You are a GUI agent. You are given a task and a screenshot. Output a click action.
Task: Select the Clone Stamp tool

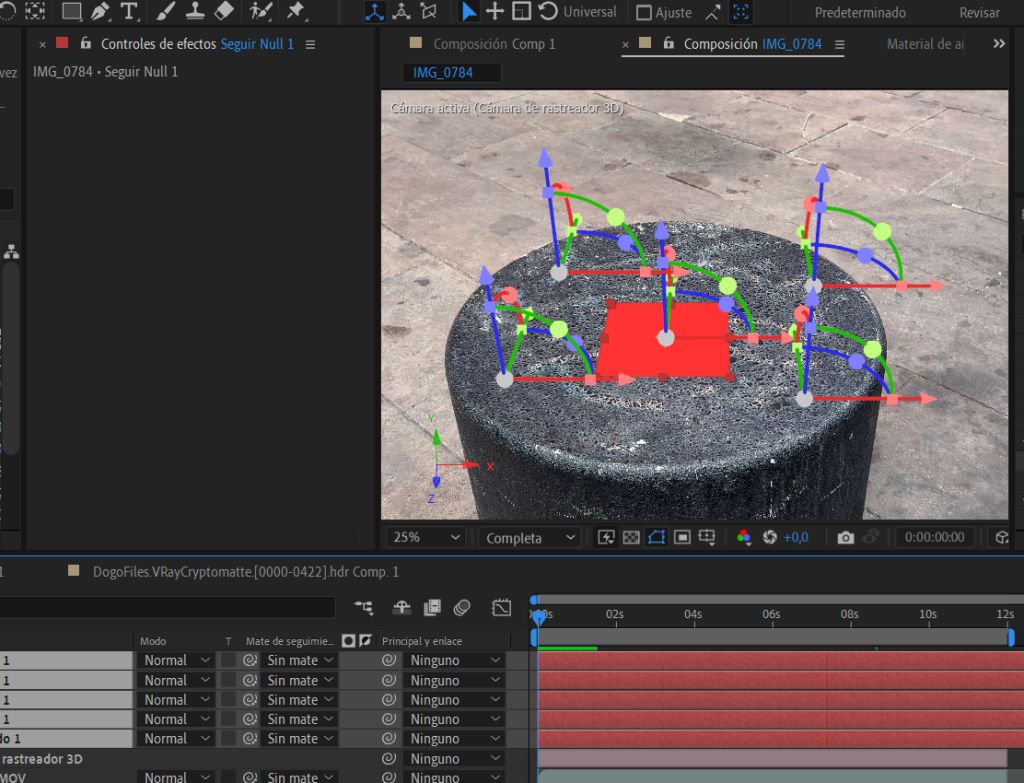tap(194, 12)
